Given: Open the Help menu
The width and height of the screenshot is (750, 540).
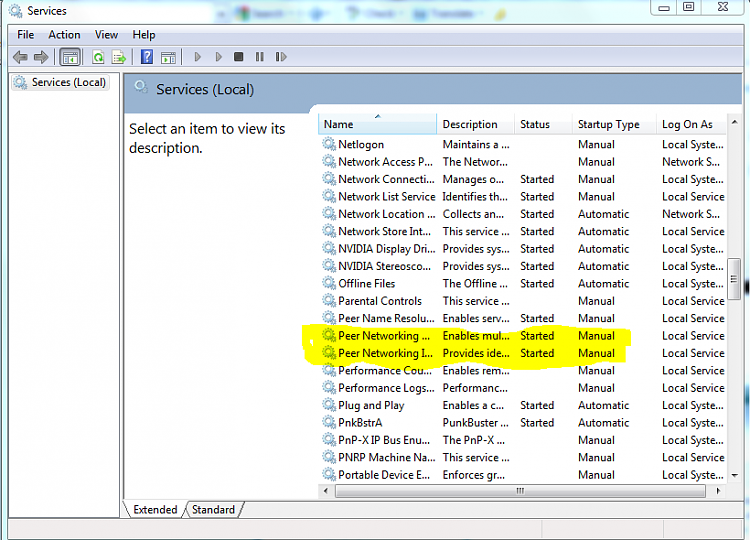Looking at the screenshot, I should coord(143,35).
